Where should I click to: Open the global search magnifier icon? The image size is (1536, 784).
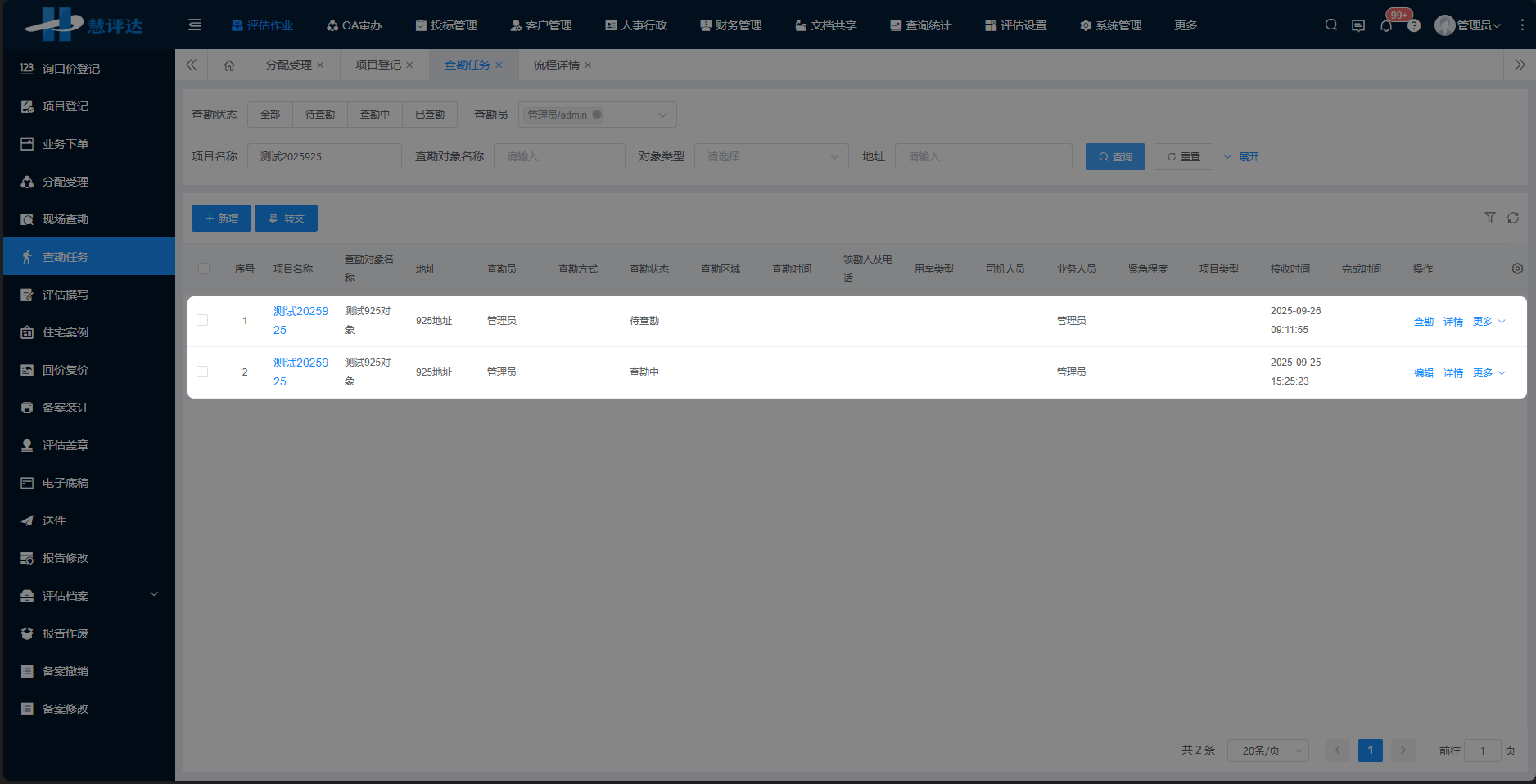[1330, 25]
